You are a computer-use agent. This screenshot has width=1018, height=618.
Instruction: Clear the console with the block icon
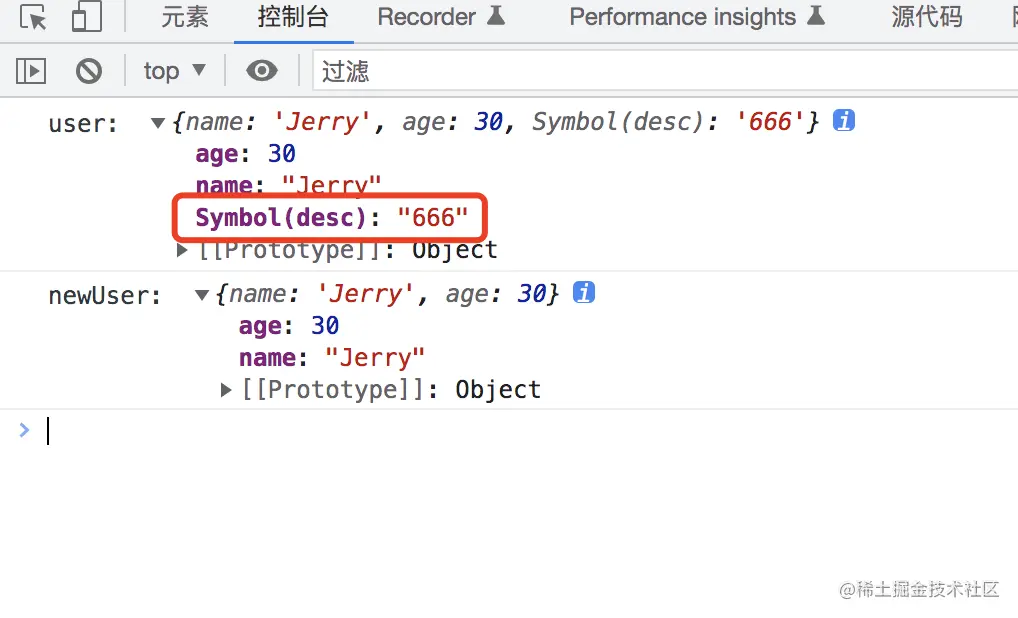pos(89,71)
